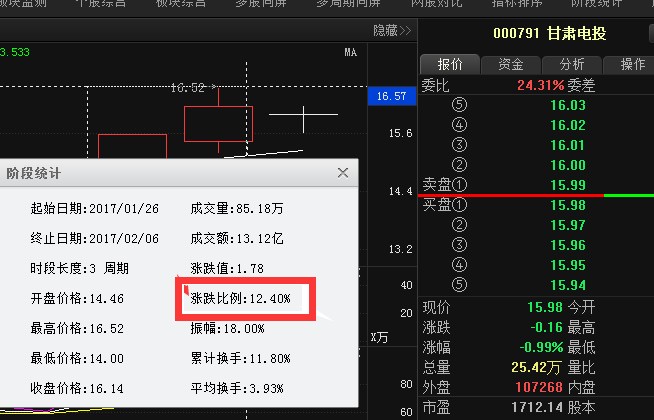Click the 现价 15.98 value
The width and height of the screenshot is (654, 420).
click(545, 307)
